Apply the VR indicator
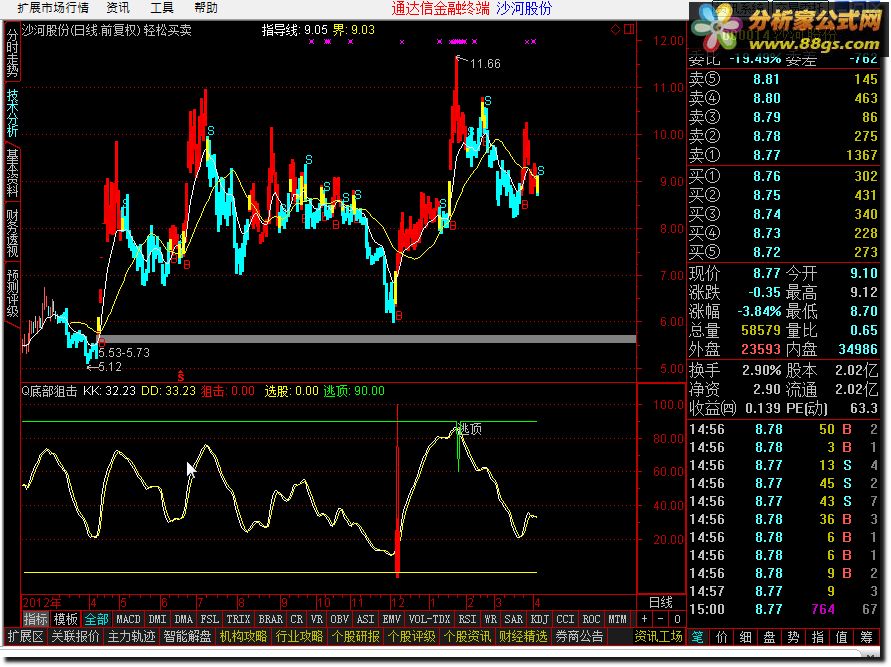Image resolution: width=891 pixels, height=667 pixels. click(x=317, y=619)
